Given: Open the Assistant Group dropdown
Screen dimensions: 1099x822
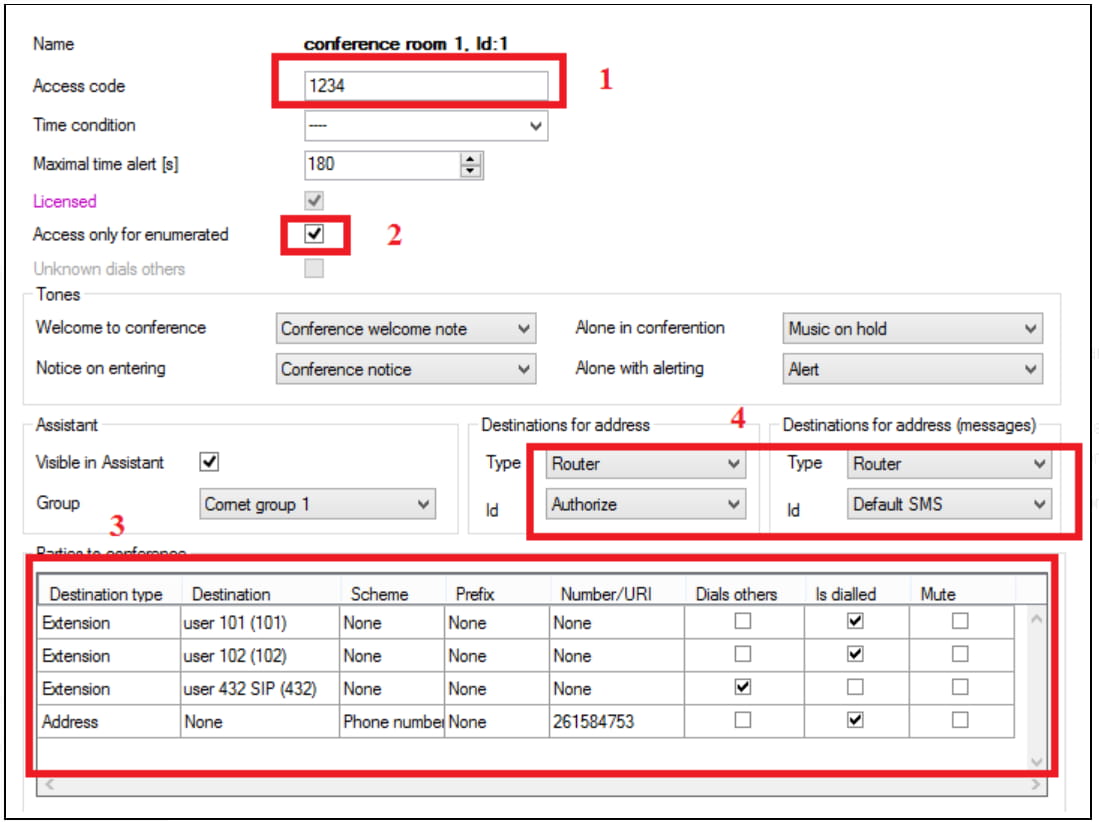Looking at the screenshot, I should [x=318, y=504].
